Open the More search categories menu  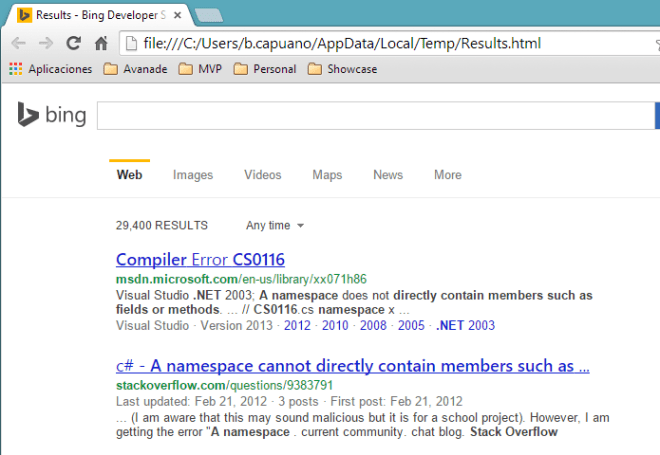447,175
